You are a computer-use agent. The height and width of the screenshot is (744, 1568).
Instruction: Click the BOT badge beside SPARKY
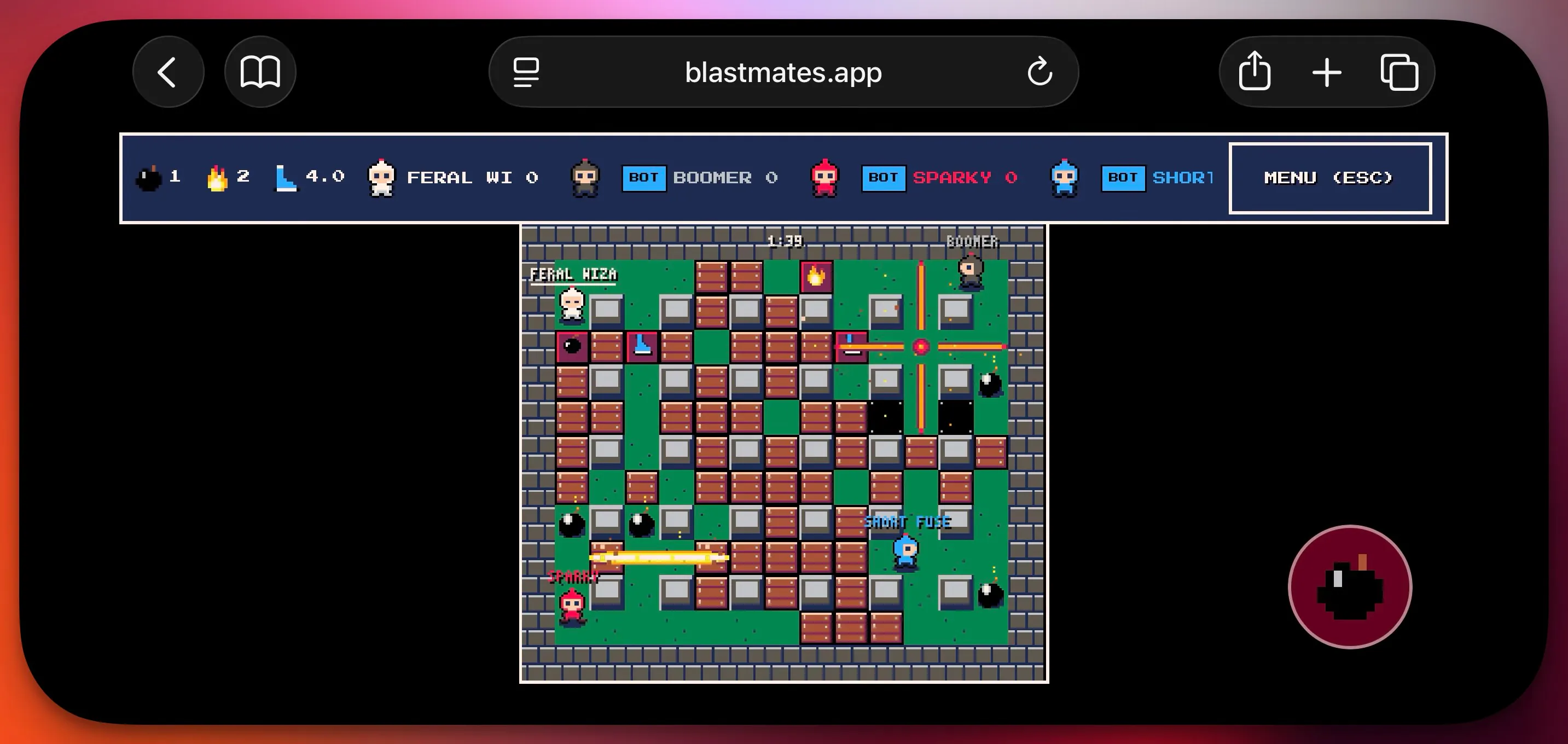point(884,178)
